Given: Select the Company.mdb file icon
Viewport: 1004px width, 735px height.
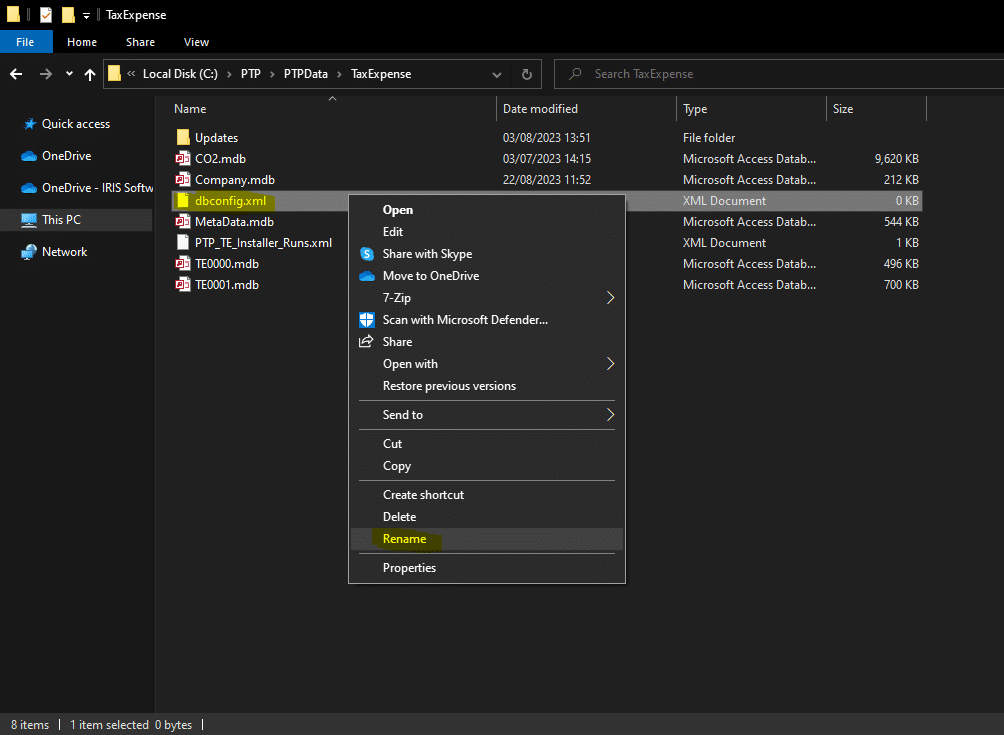Looking at the screenshot, I should (x=183, y=180).
